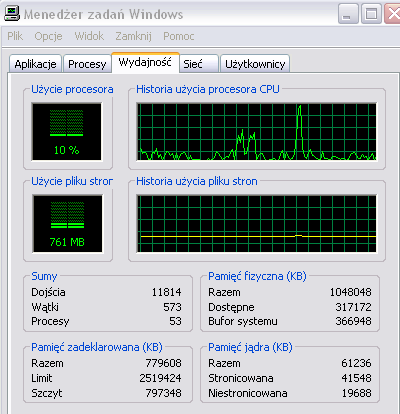The width and height of the screenshot is (400, 414).
Task: Click the Pamięć fizyczna Razem value
Action: tap(350, 292)
